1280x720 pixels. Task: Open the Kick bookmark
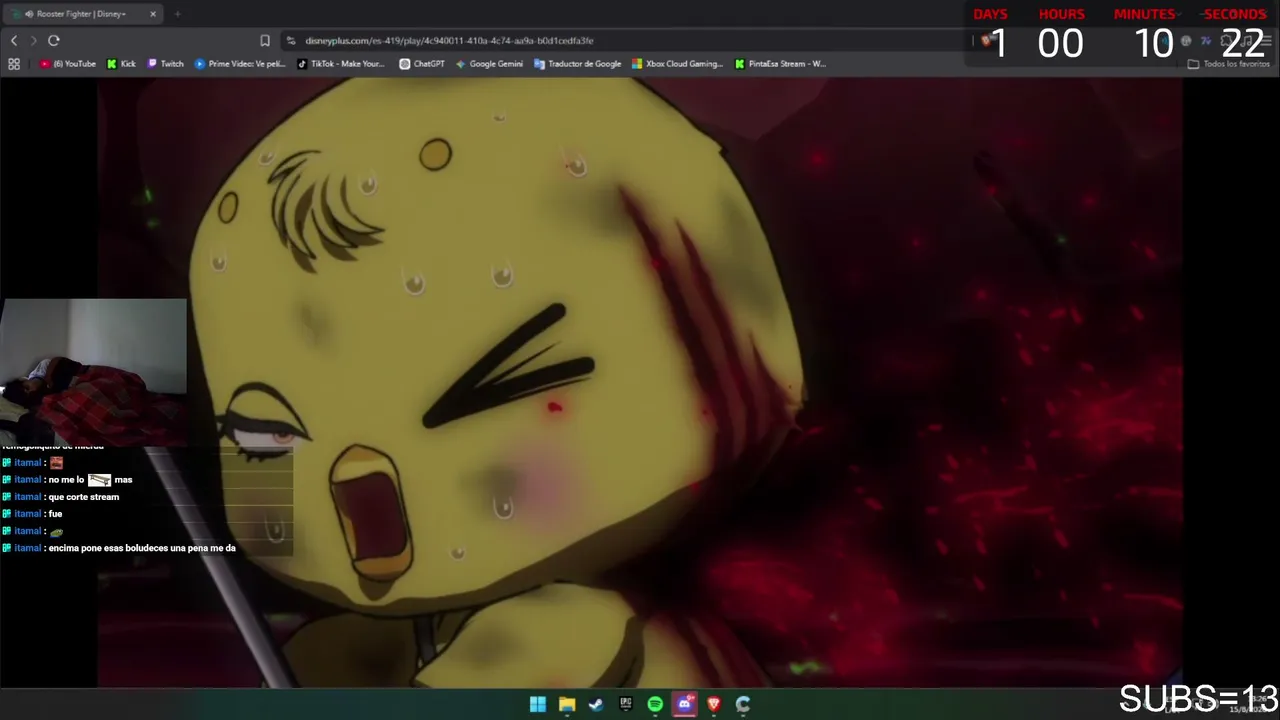coord(121,64)
